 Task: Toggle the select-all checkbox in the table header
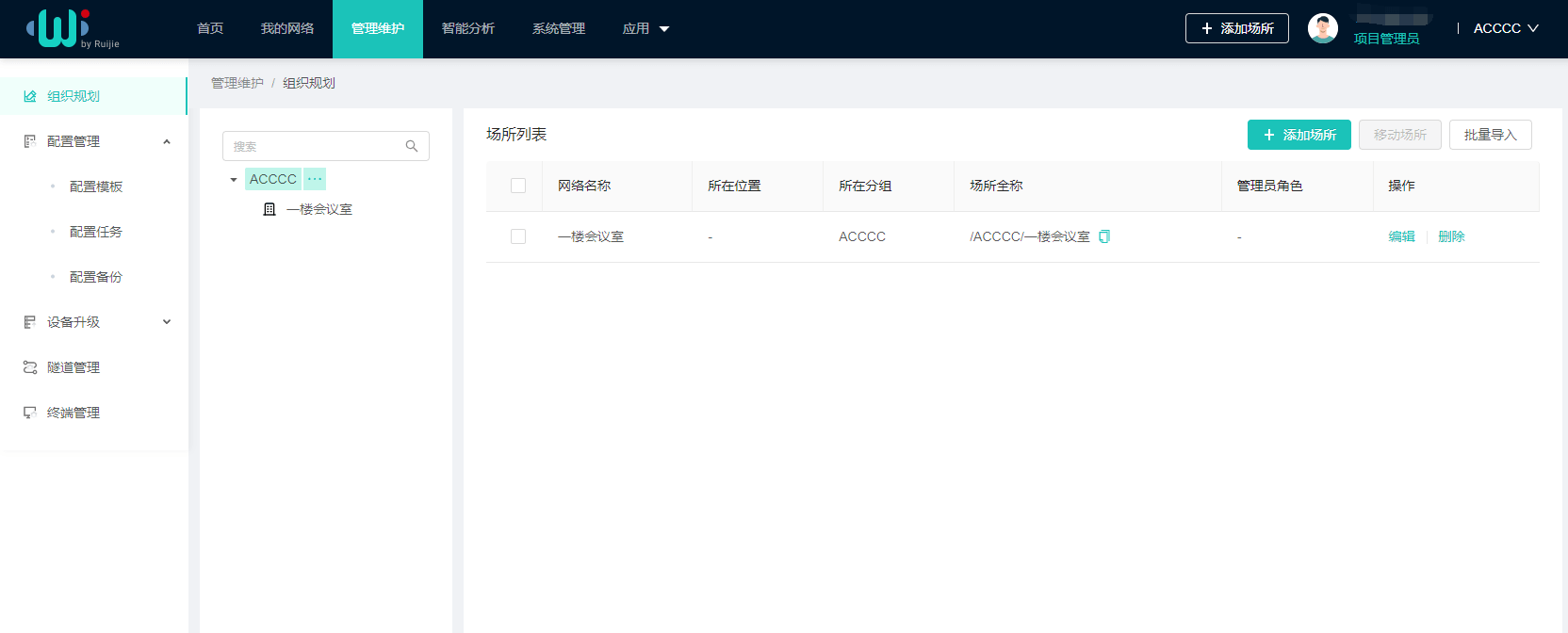[x=518, y=186]
